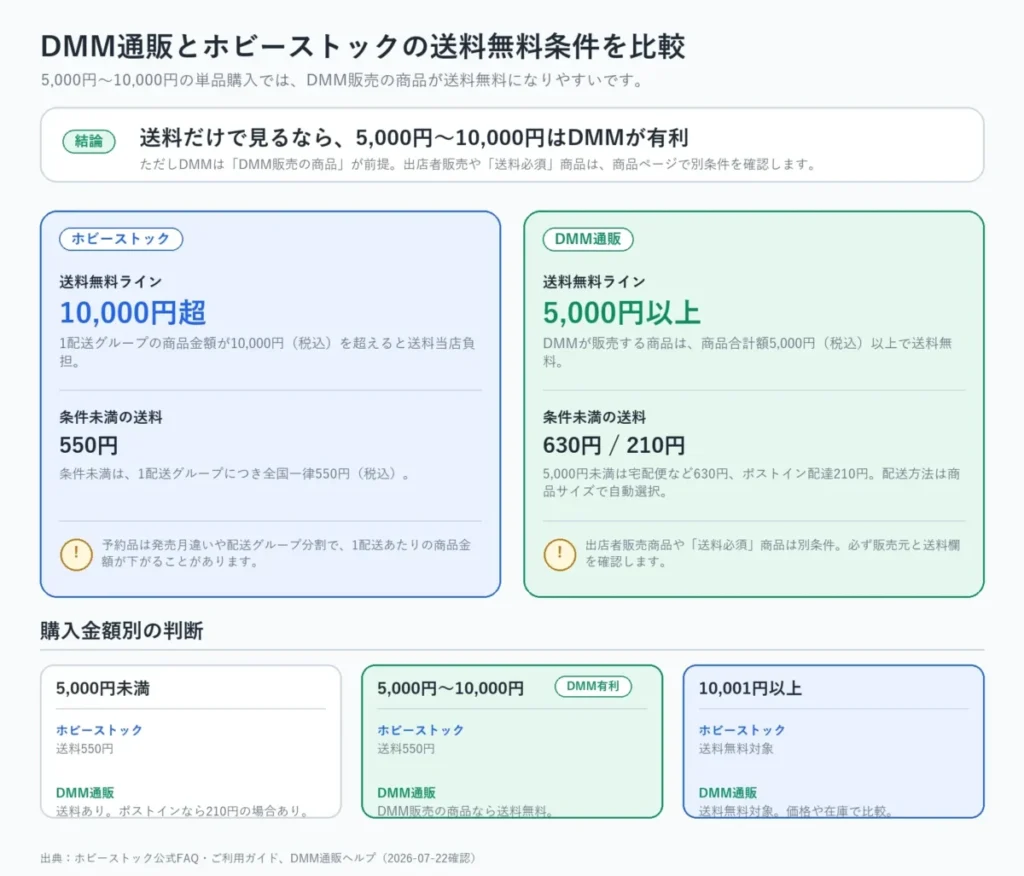1024x876 pixels.
Task: Click the warning icon in the ホビーストック card
Action: tap(76, 555)
